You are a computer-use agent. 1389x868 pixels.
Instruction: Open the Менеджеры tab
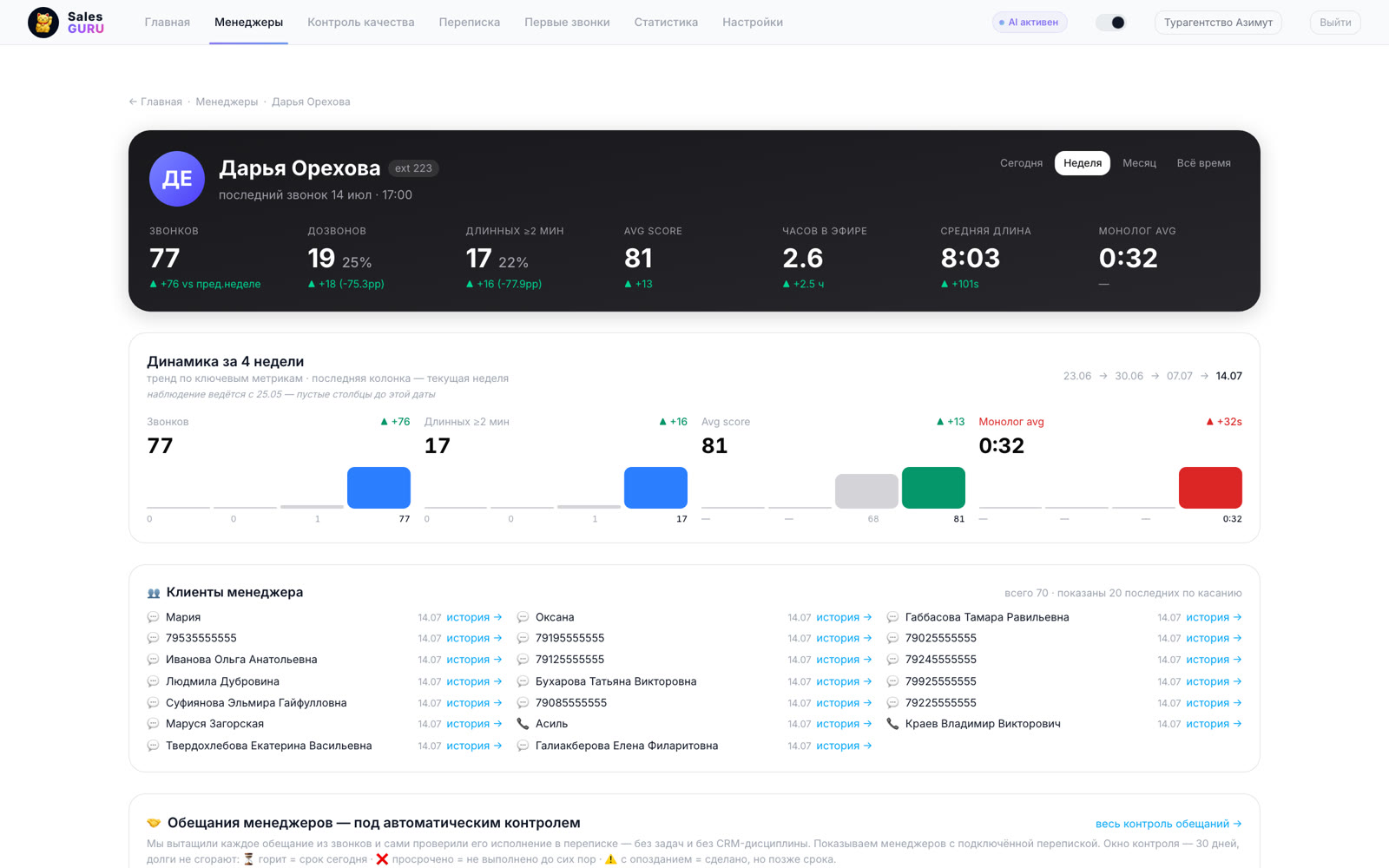[248, 23]
